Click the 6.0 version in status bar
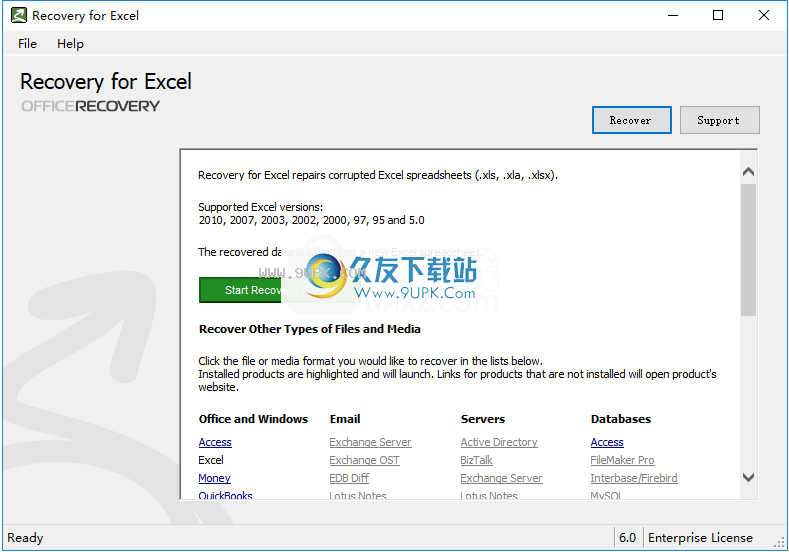 [627, 538]
